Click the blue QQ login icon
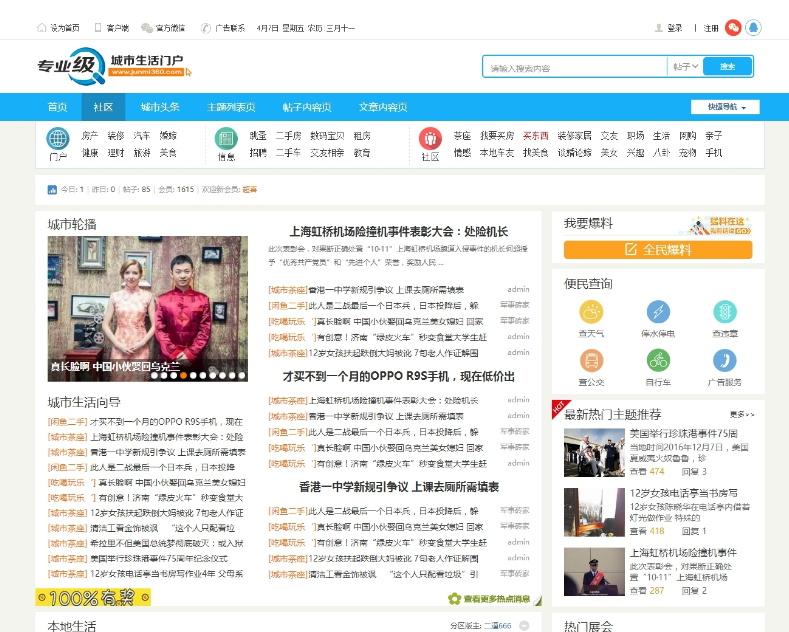Screen dimensions: 789x632 pos(753,28)
